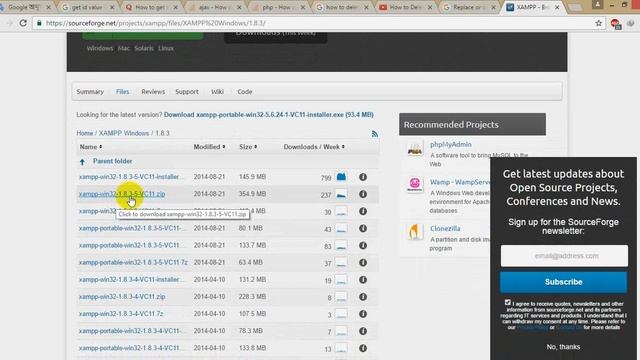Open the Clonezilla project logo
Screen dimensions: 640x360
pos(415,231)
